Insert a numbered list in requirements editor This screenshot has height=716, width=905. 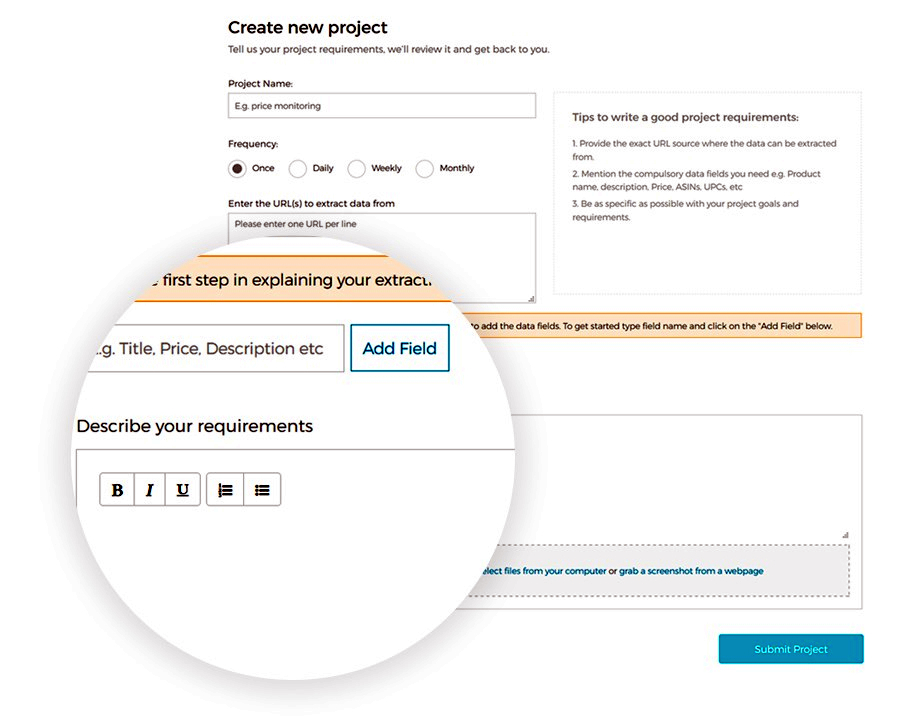225,489
